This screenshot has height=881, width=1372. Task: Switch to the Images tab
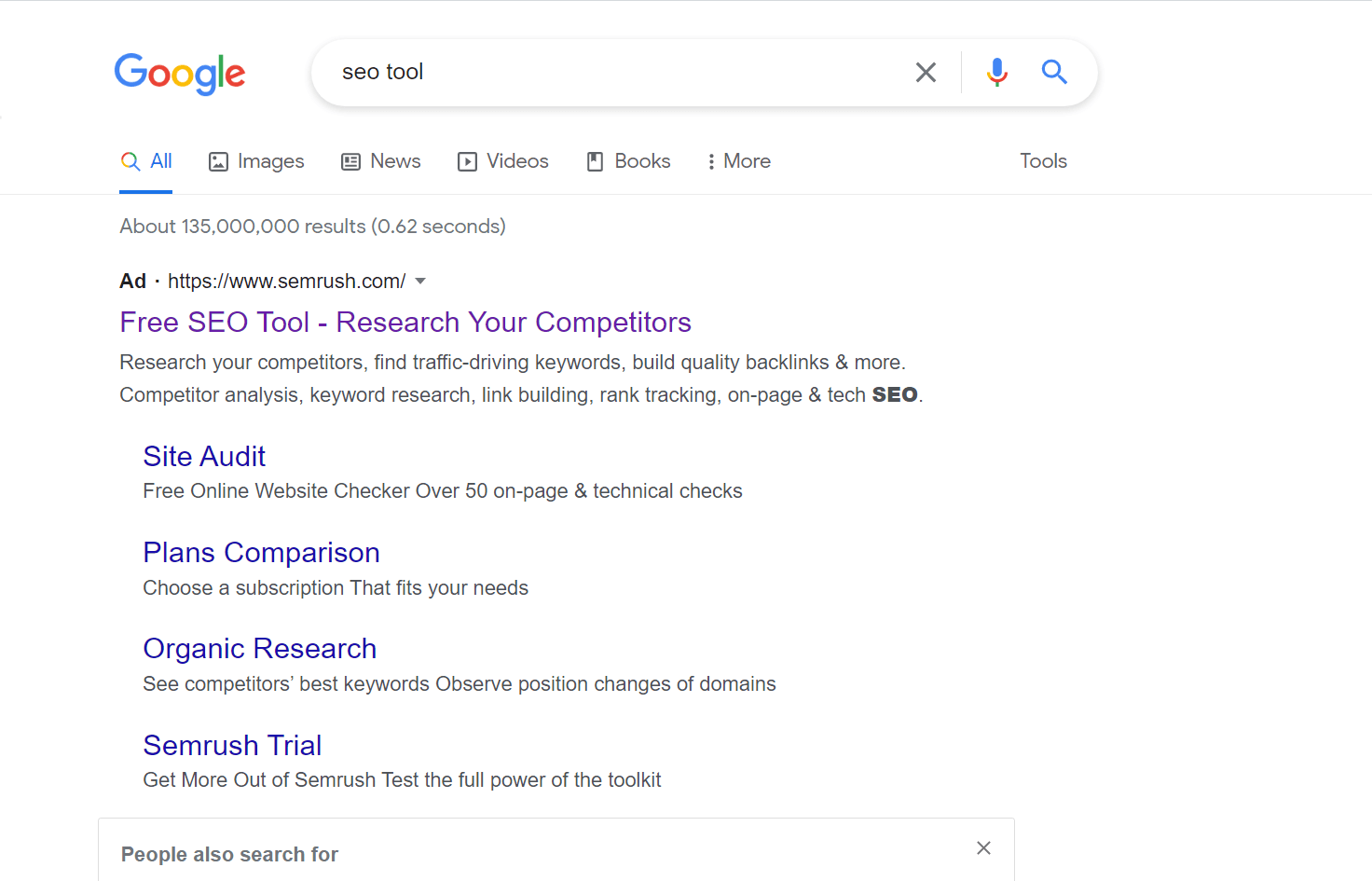(x=256, y=161)
